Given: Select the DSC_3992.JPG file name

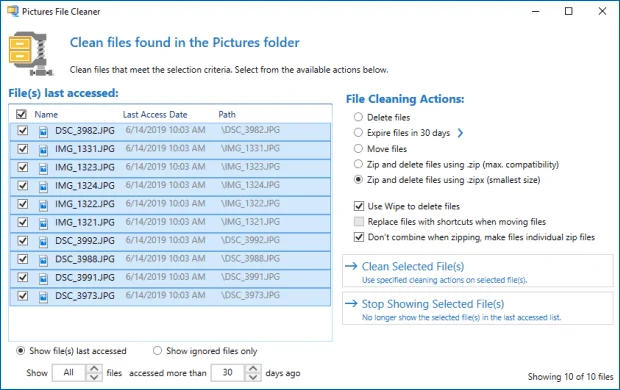Looking at the screenshot, I should (85, 240).
